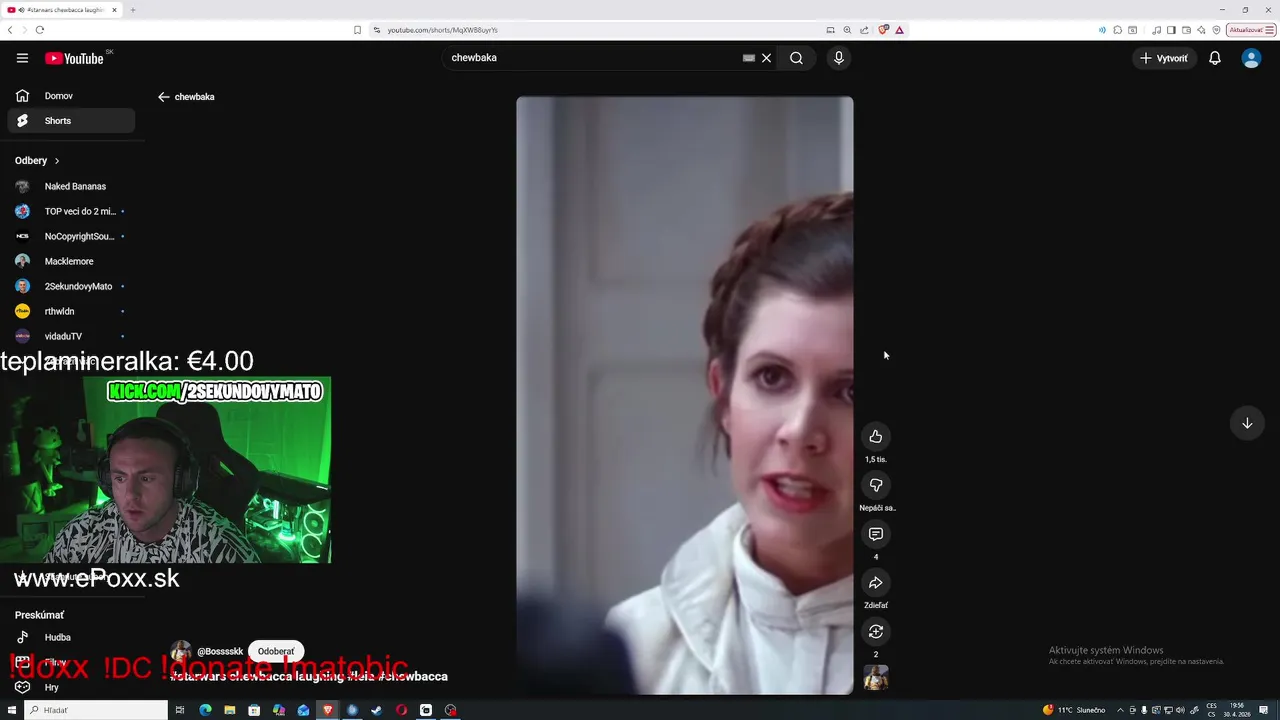This screenshot has width=1280, height=720.
Task: Pause the short video by clicking player
Action: pyautogui.click(x=685, y=395)
